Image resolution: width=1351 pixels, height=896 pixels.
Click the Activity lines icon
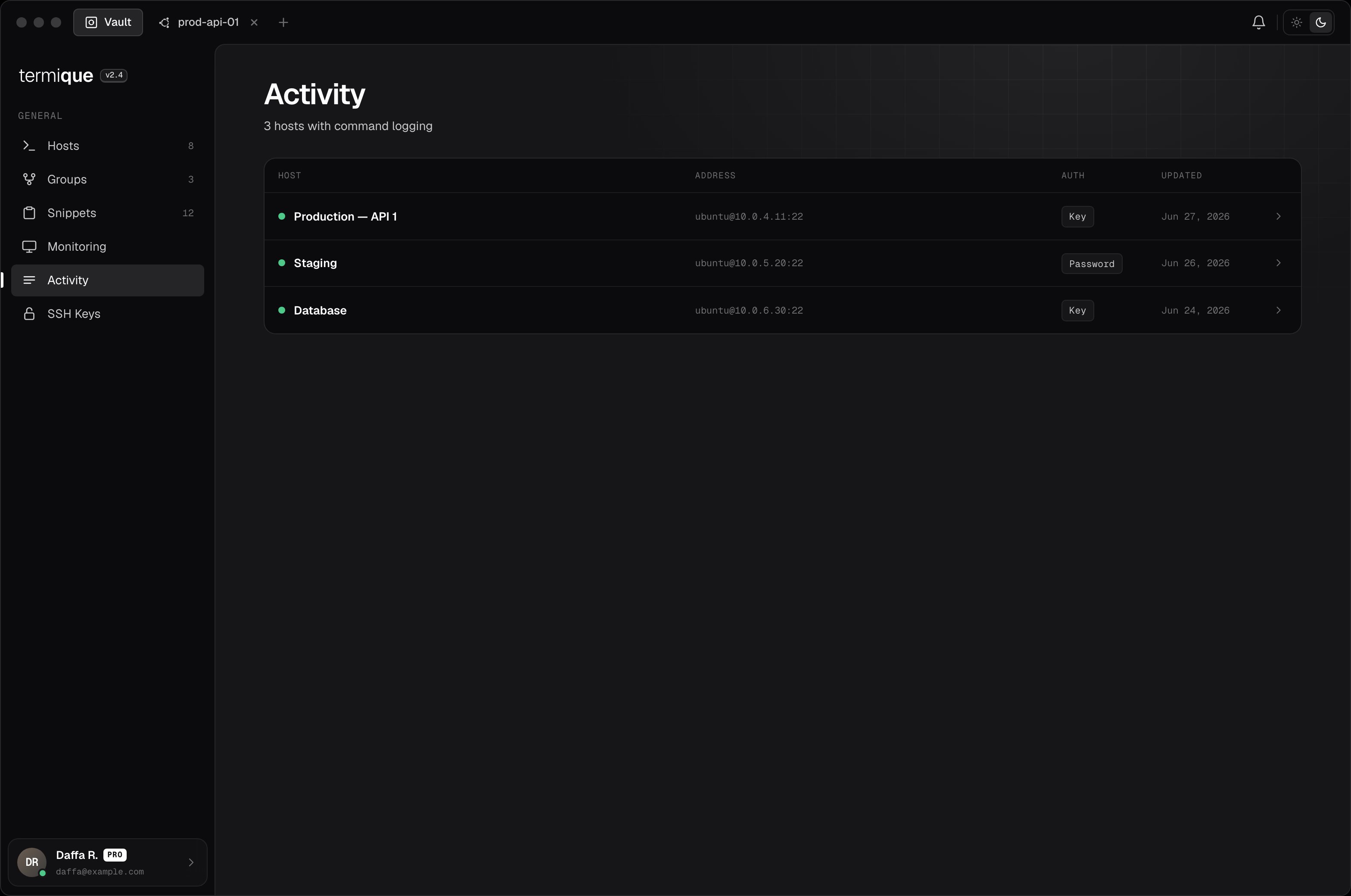(29, 280)
